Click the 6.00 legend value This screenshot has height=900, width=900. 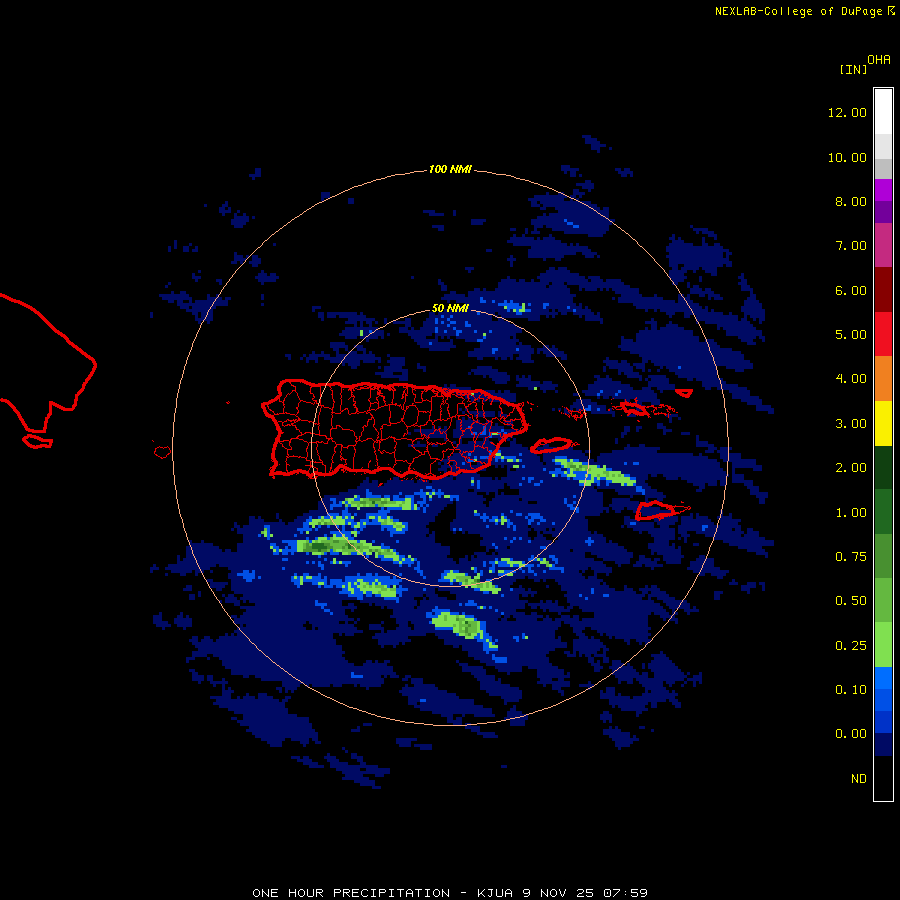click(x=851, y=290)
